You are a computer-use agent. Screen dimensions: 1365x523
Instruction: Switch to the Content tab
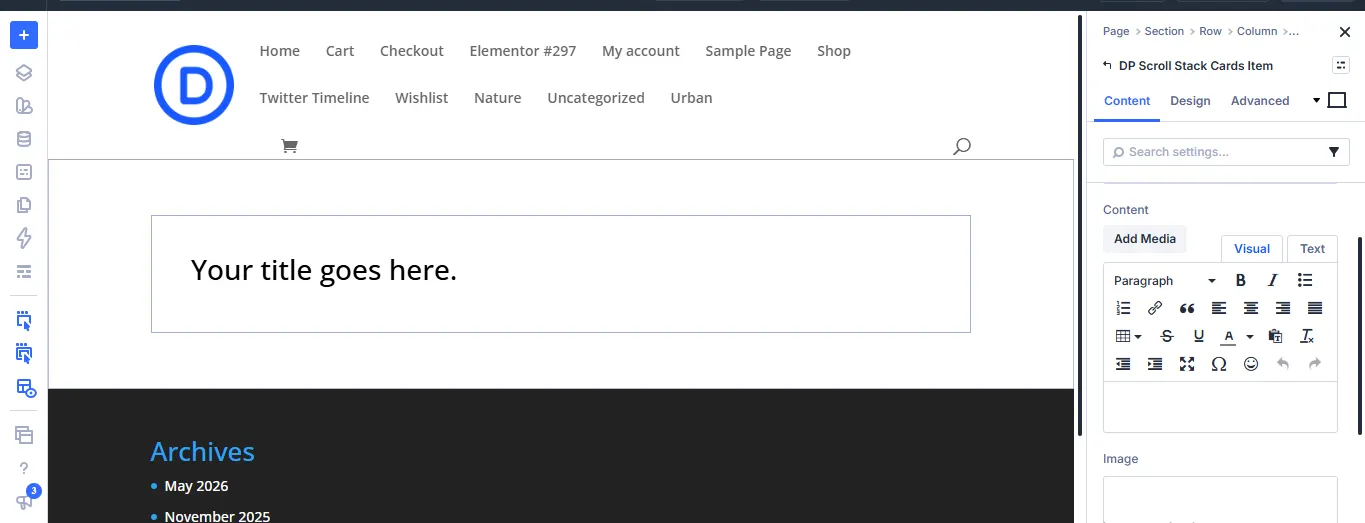[x=1127, y=101]
